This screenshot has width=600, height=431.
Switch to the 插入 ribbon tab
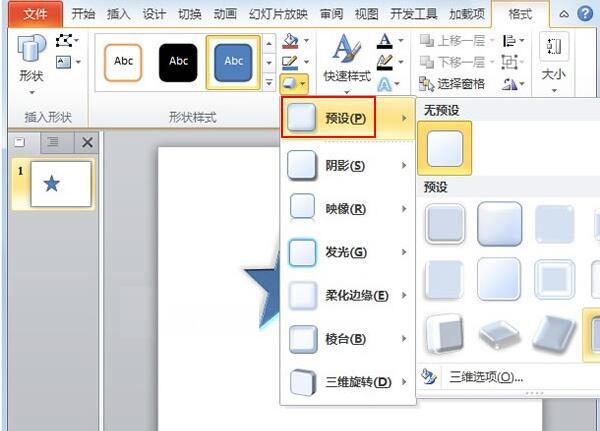pos(119,14)
